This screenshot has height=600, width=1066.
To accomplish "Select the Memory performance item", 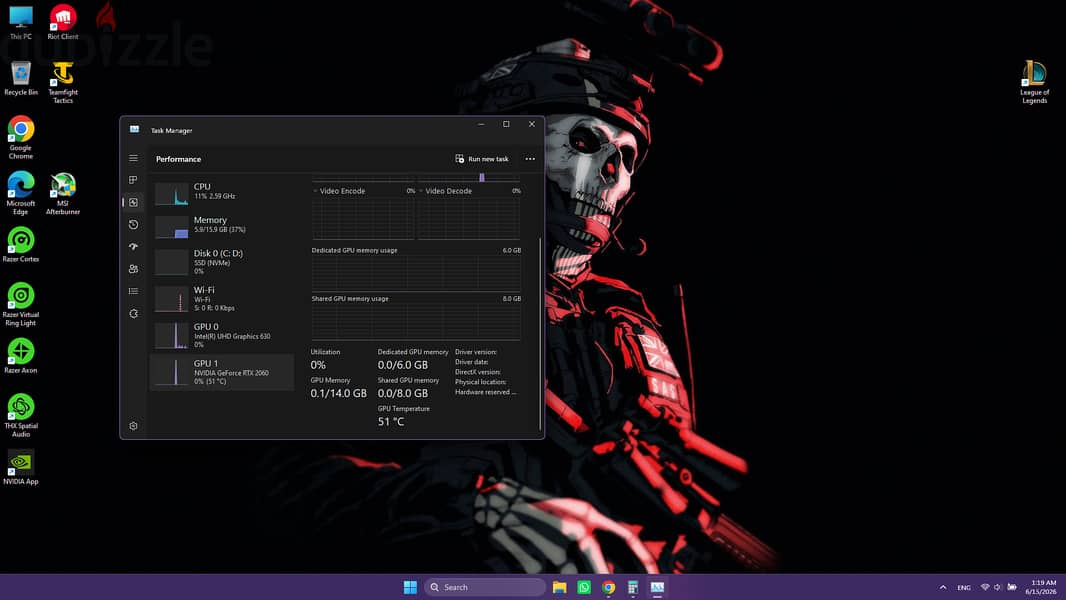I will [222, 225].
